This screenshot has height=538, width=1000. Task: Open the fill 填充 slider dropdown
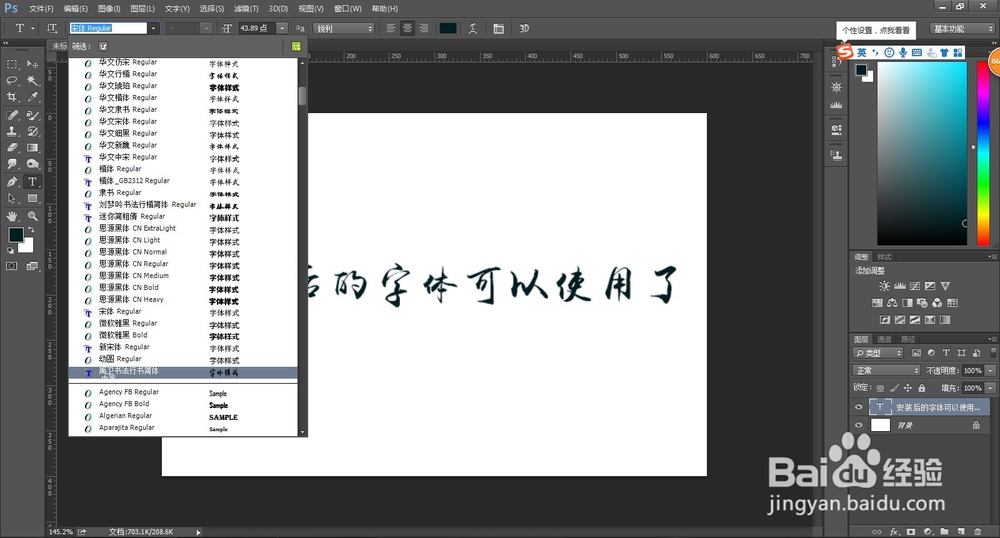(990, 388)
